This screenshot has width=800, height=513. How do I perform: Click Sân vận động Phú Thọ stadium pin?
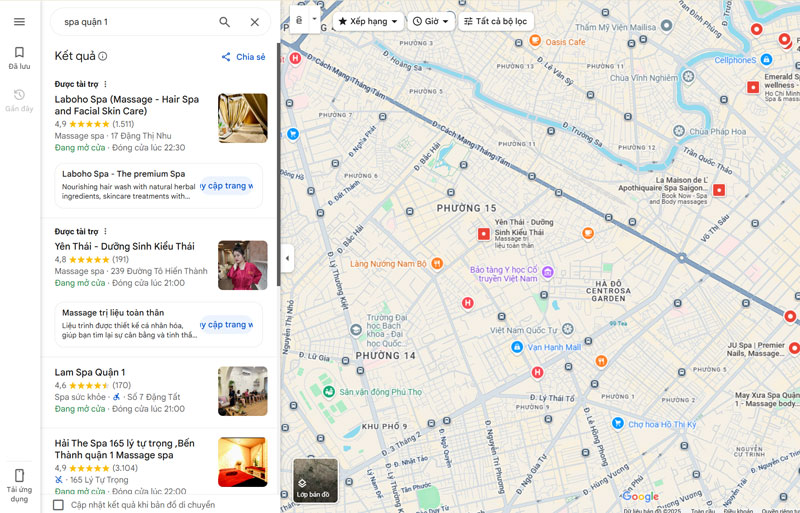tap(329, 392)
